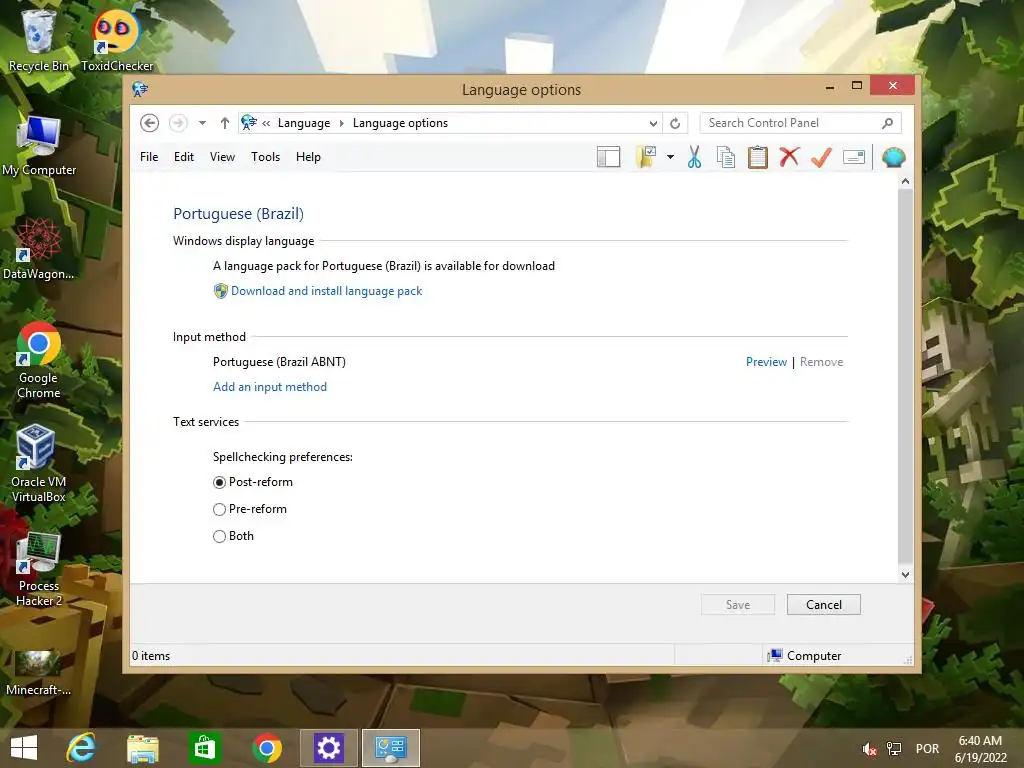Image resolution: width=1024 pixels, height=768 pixels.
Task: Select the My Computer desktop icon
Action: 39,145
